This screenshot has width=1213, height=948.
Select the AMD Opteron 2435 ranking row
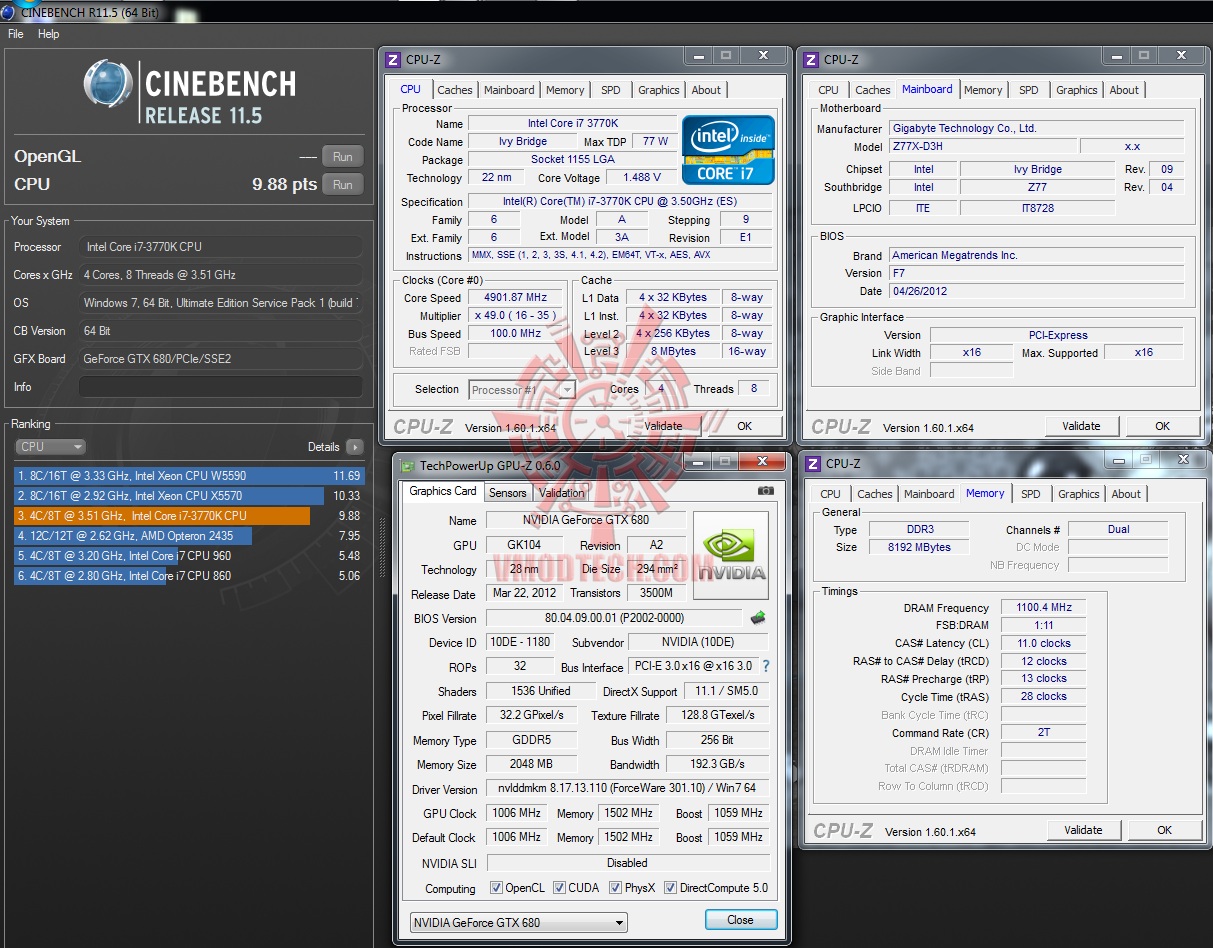coord(189,536)
